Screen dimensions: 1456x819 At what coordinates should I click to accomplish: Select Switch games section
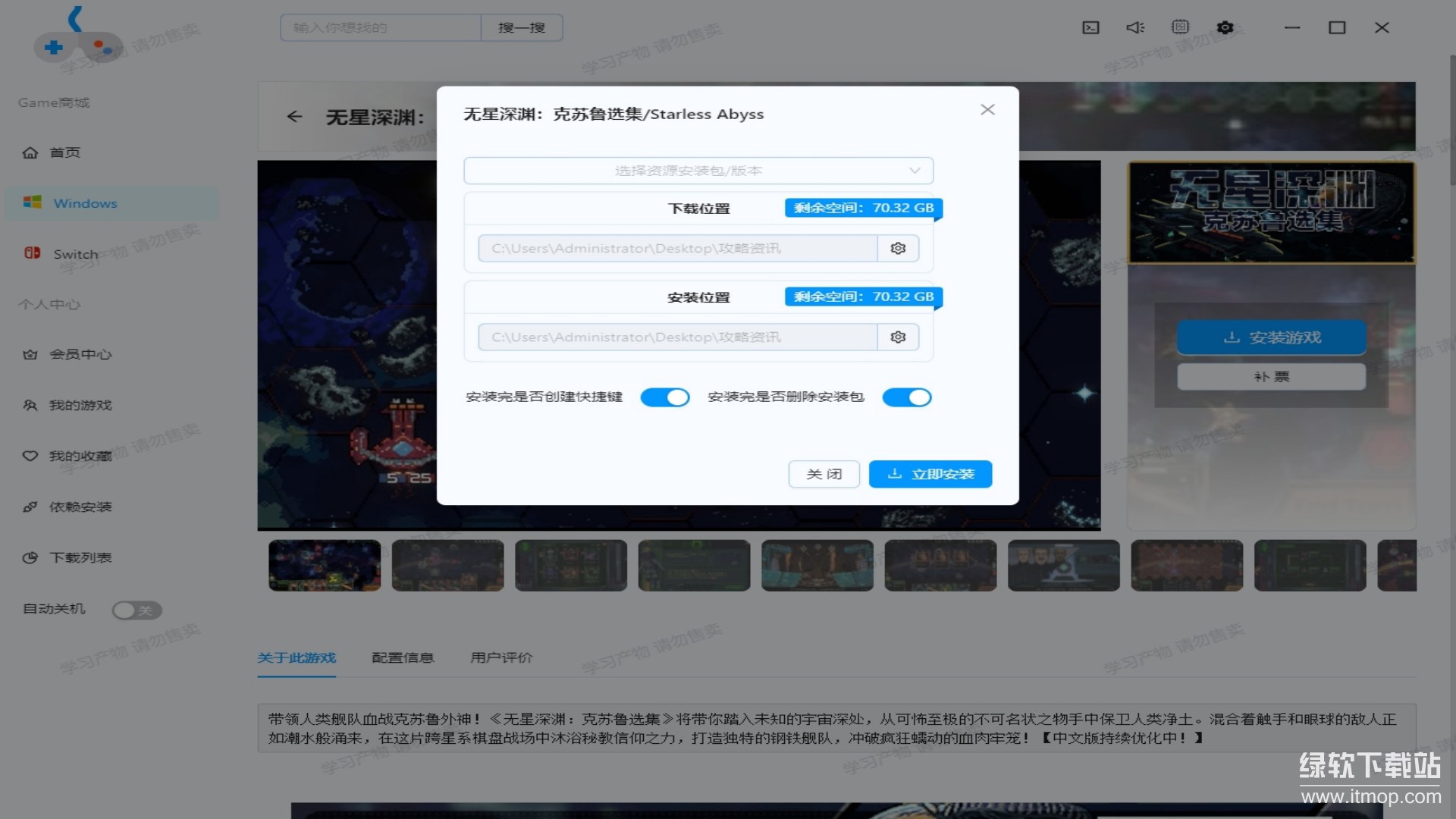(61, 254)
